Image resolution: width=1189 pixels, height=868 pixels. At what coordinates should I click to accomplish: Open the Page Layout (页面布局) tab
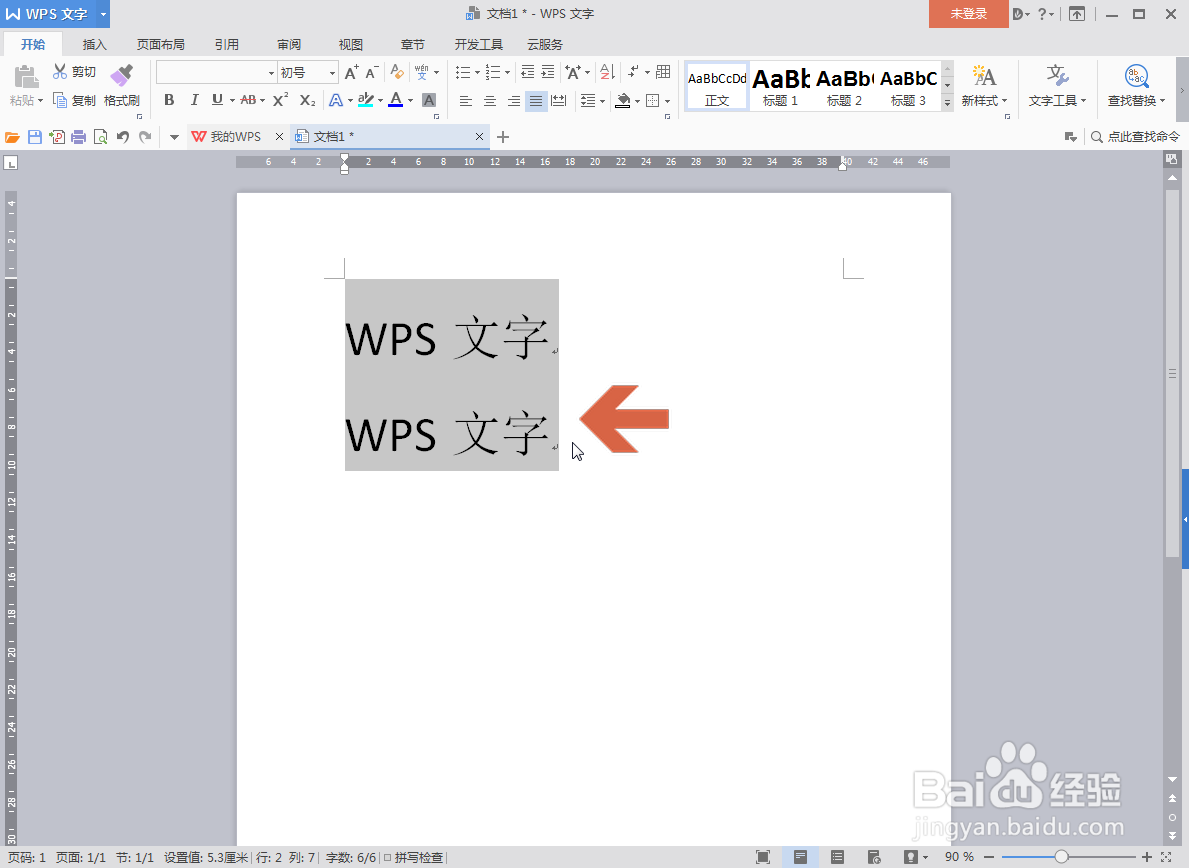point(161,45)
